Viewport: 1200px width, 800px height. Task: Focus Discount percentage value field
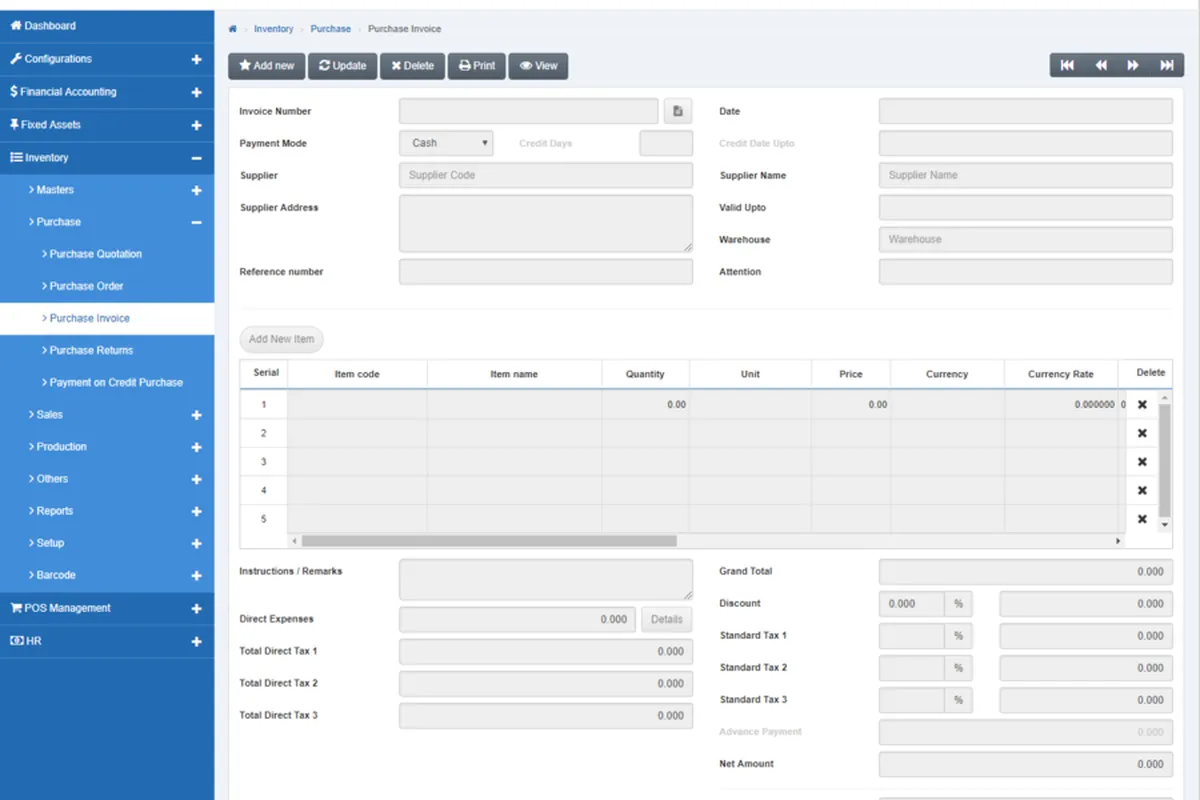click(911, 604)
